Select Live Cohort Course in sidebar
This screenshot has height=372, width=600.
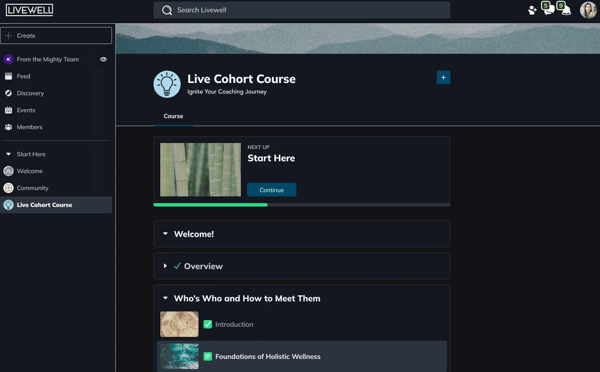click(x=56, y=205)
